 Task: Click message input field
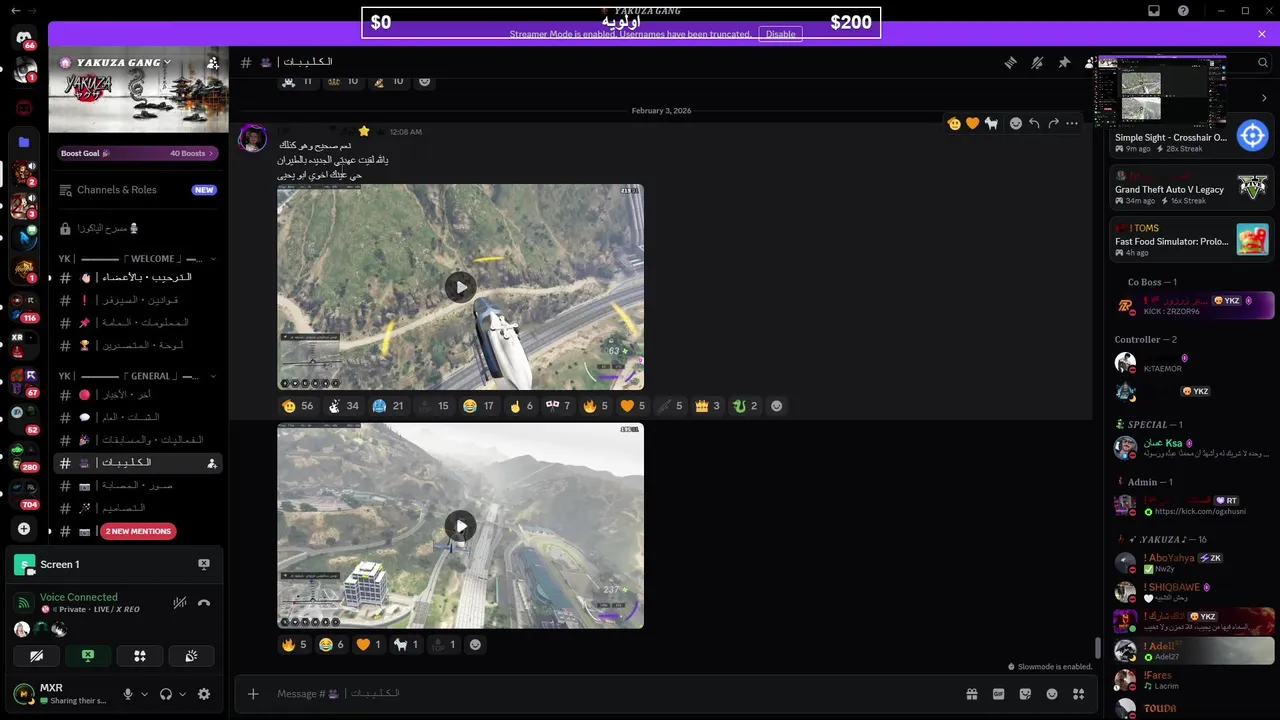coord(610,693)
